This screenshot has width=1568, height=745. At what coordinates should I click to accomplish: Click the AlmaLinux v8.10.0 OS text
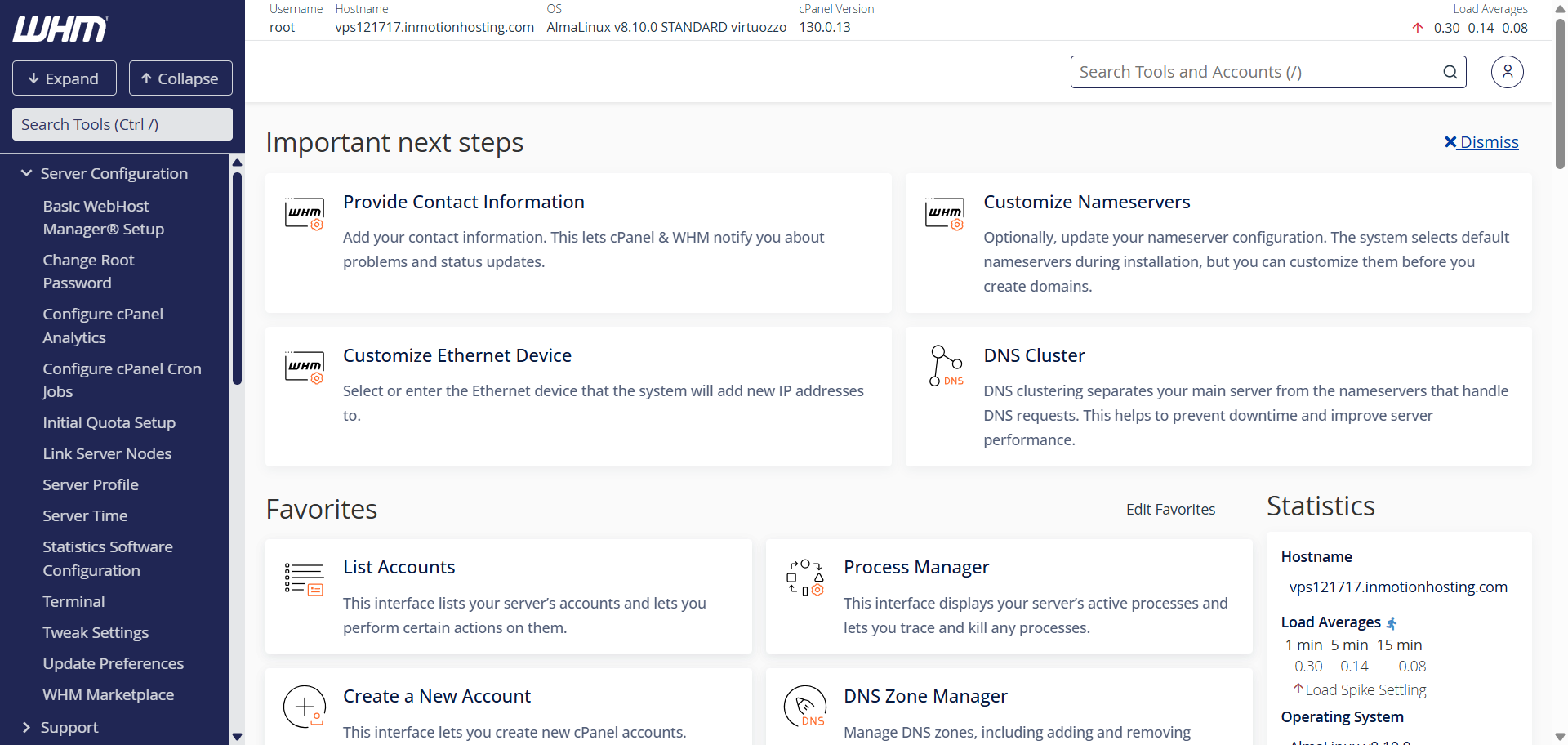pos(666,27)
